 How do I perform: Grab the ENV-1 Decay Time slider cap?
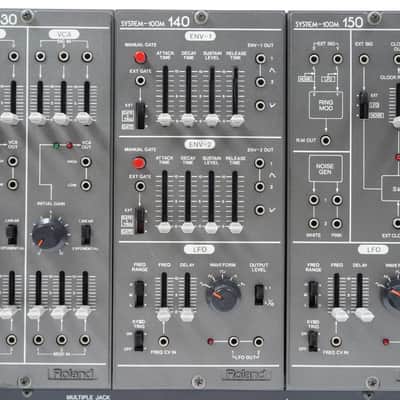coord(188,120)
